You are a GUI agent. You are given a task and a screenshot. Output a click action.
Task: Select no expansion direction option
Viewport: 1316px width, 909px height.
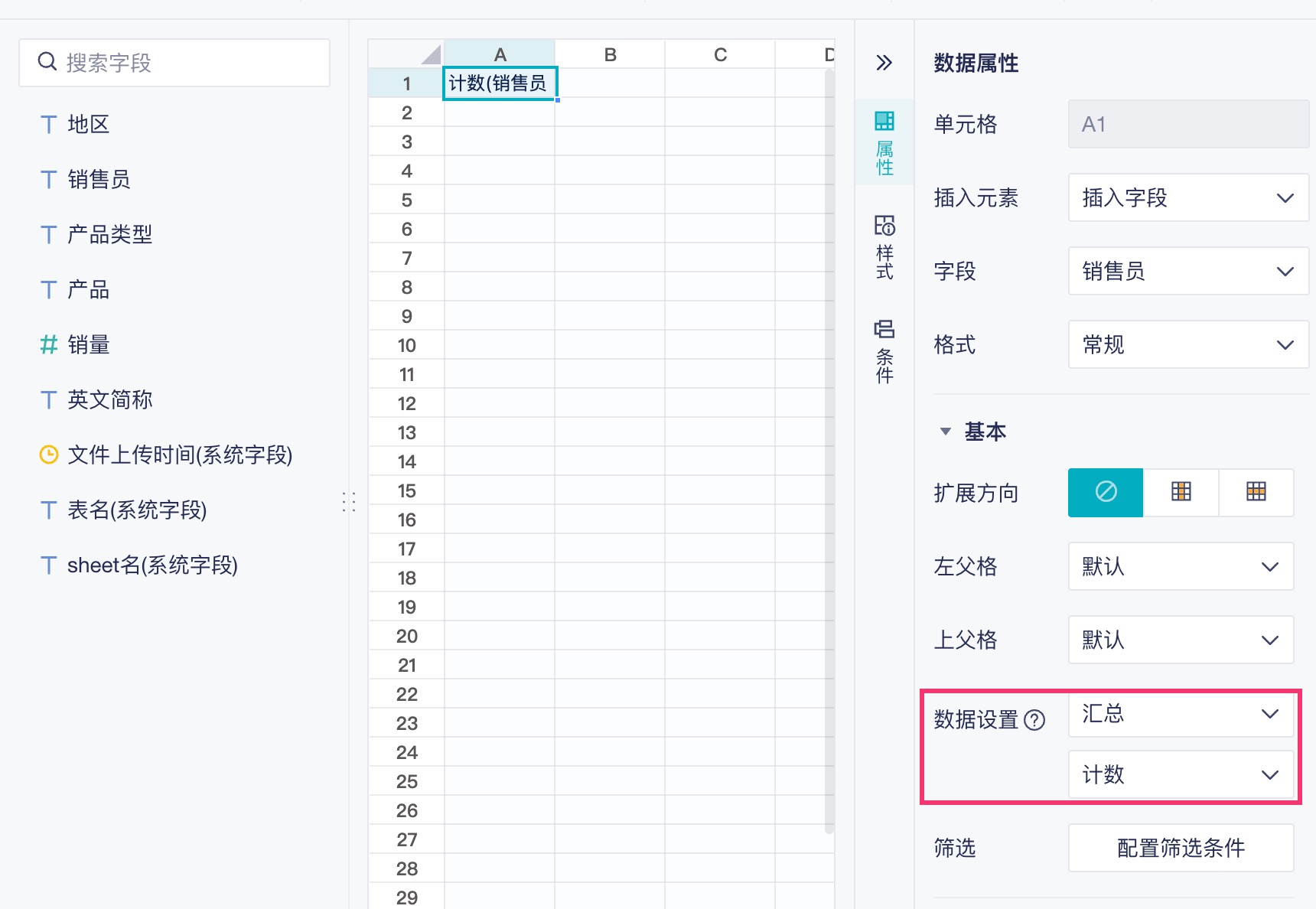[x=1106, y=492]
